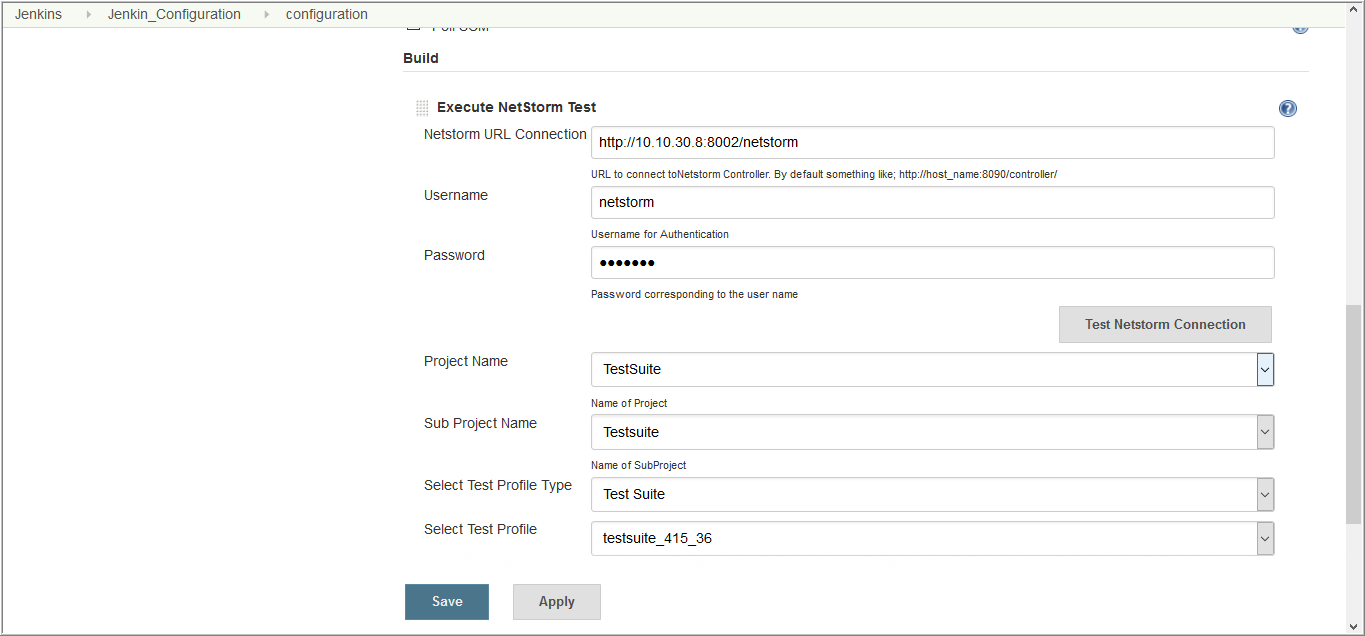Click the Password field label
Viewport: 1365px width, 636px height.
pyautogui.click(x=454, y=255)
